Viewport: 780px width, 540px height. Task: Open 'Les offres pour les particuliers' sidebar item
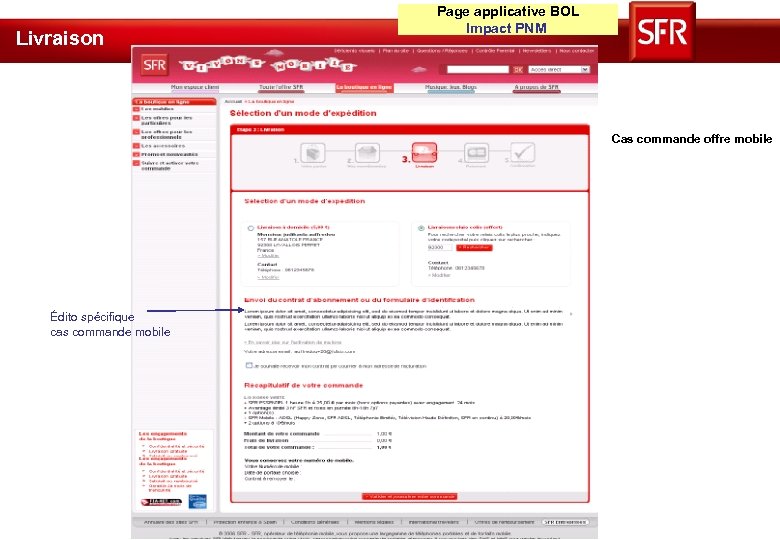pyautogui.click(x=167, y=120)
